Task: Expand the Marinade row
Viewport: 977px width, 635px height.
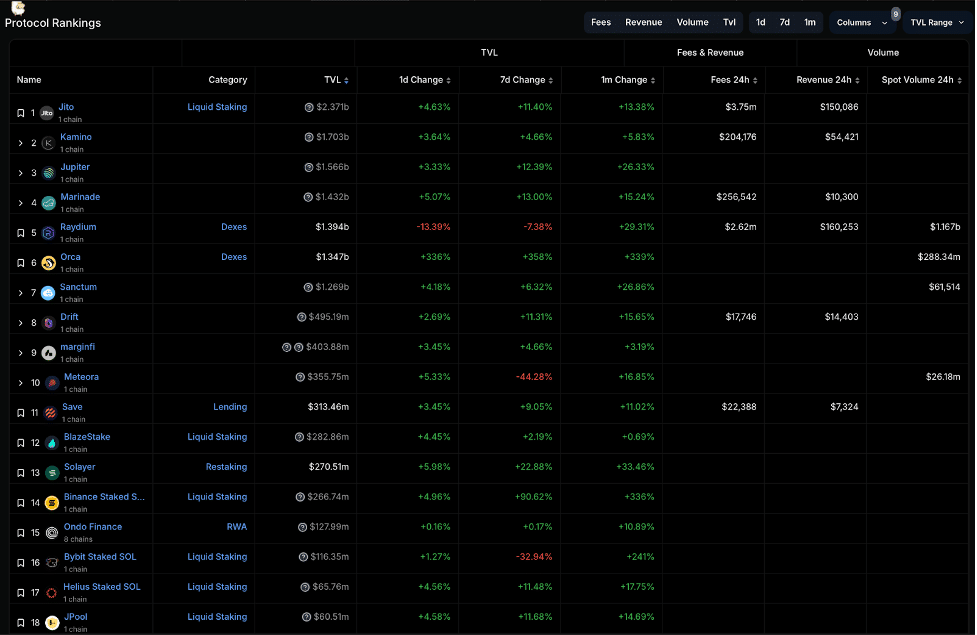Action: 21,203
